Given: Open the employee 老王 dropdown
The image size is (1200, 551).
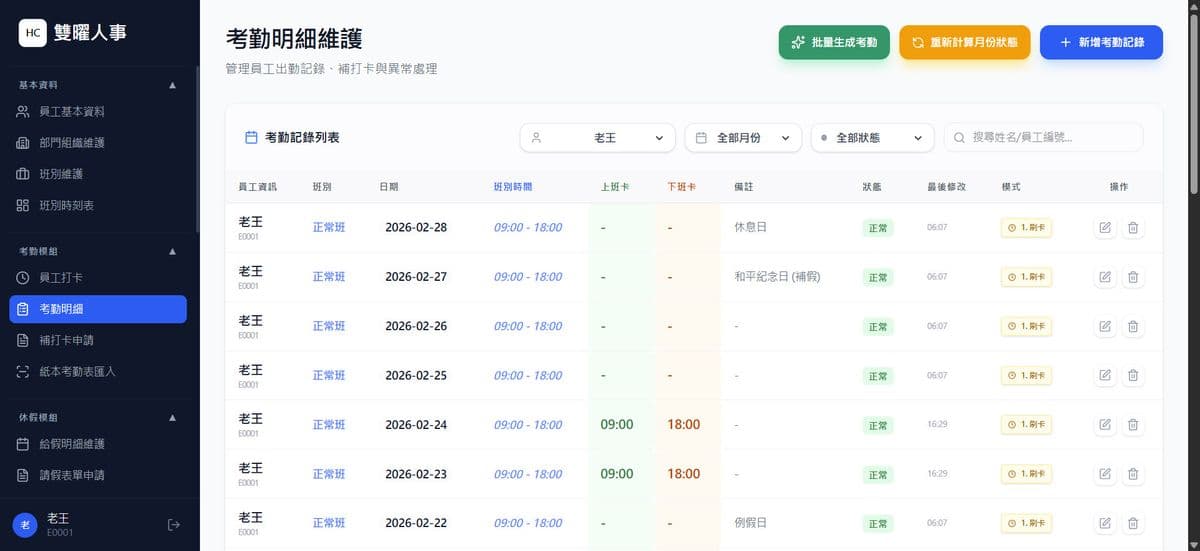Looking at the screenshot, I should tap(598, 138).
